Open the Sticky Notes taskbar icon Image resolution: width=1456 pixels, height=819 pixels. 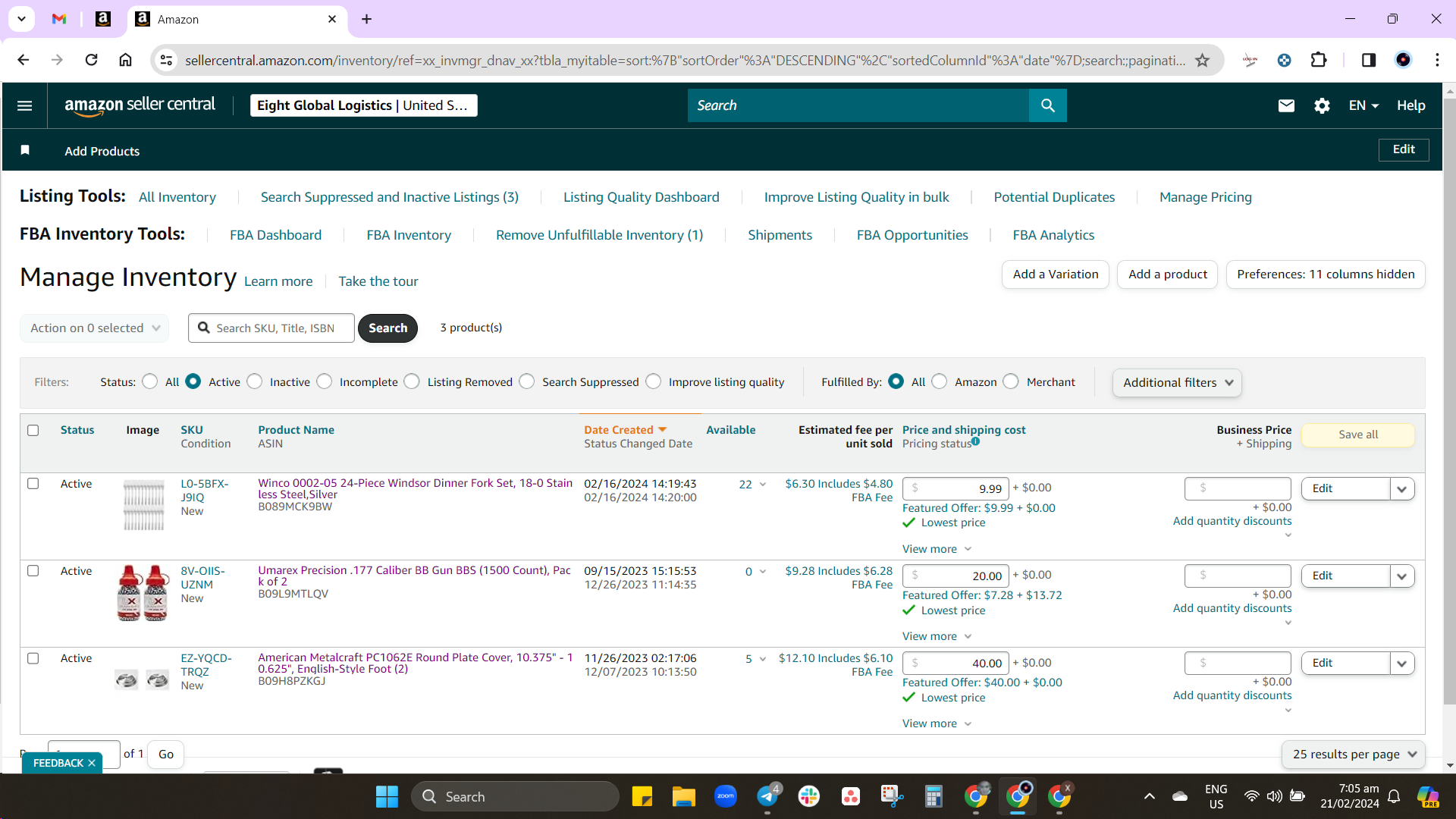click(642, 796)
